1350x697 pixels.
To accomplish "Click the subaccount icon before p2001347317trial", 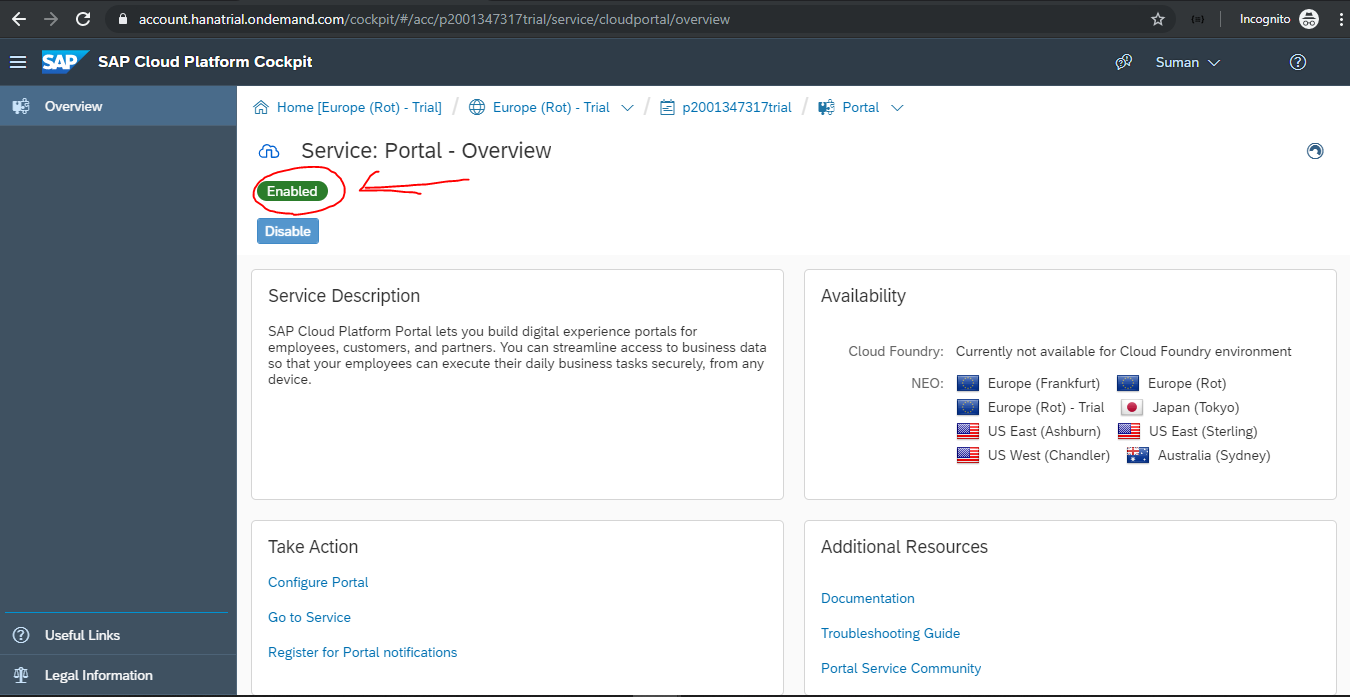I will coord(667,107).
